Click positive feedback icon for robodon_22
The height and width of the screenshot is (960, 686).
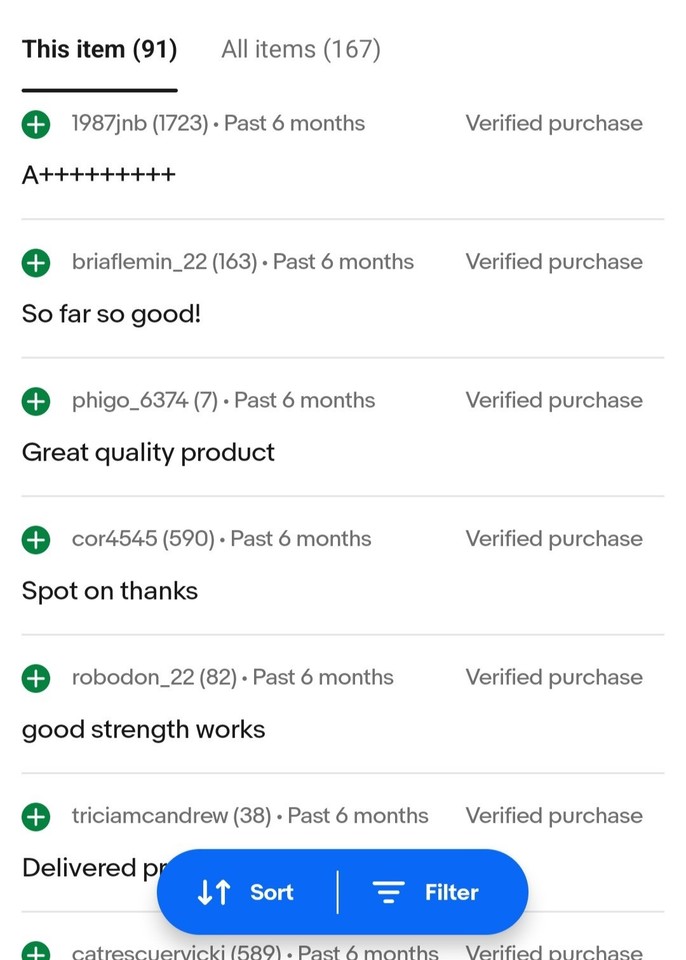(x=35, y=678)
